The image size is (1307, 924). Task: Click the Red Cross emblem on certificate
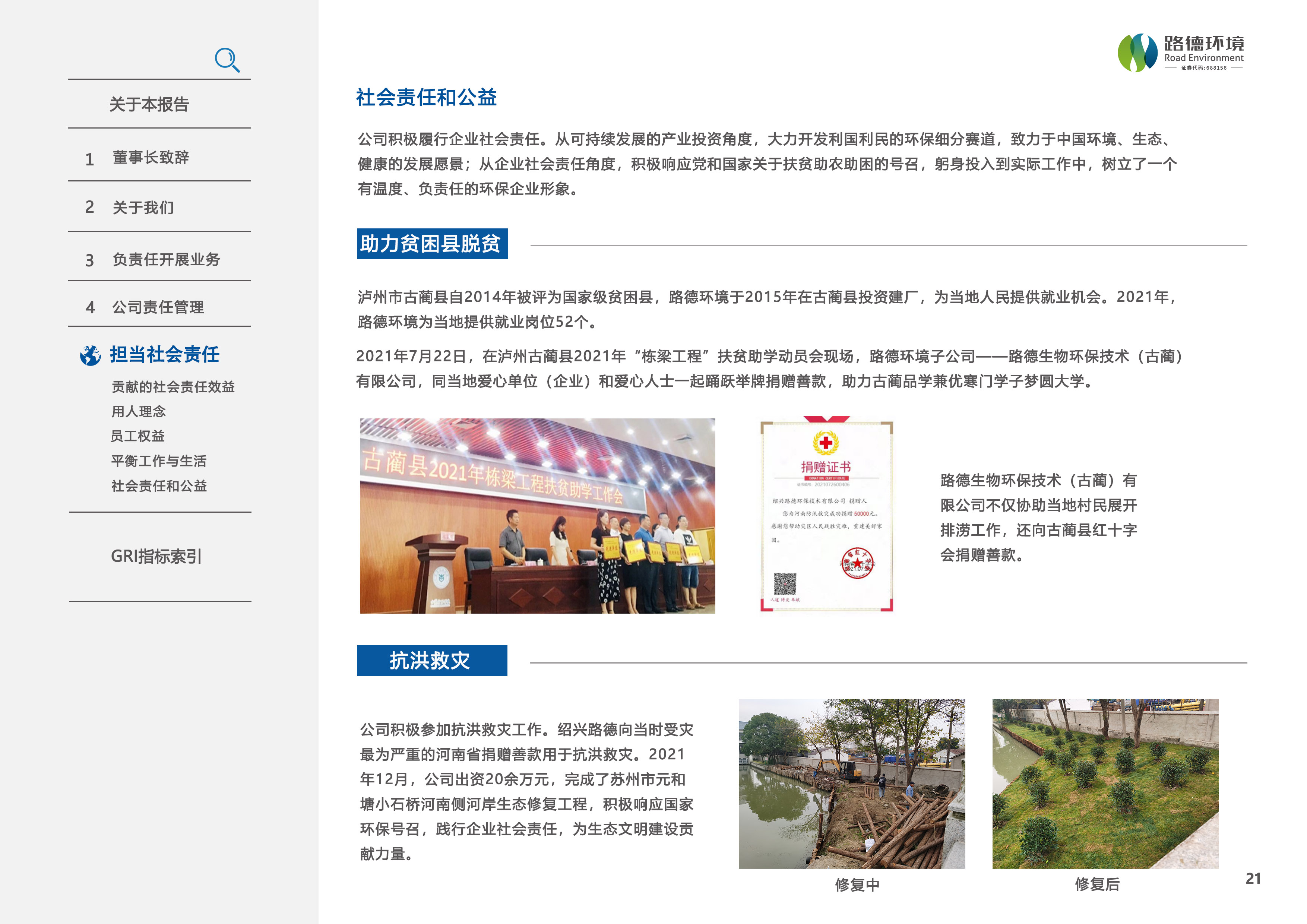pyautogui.click(x=825, y=442)
